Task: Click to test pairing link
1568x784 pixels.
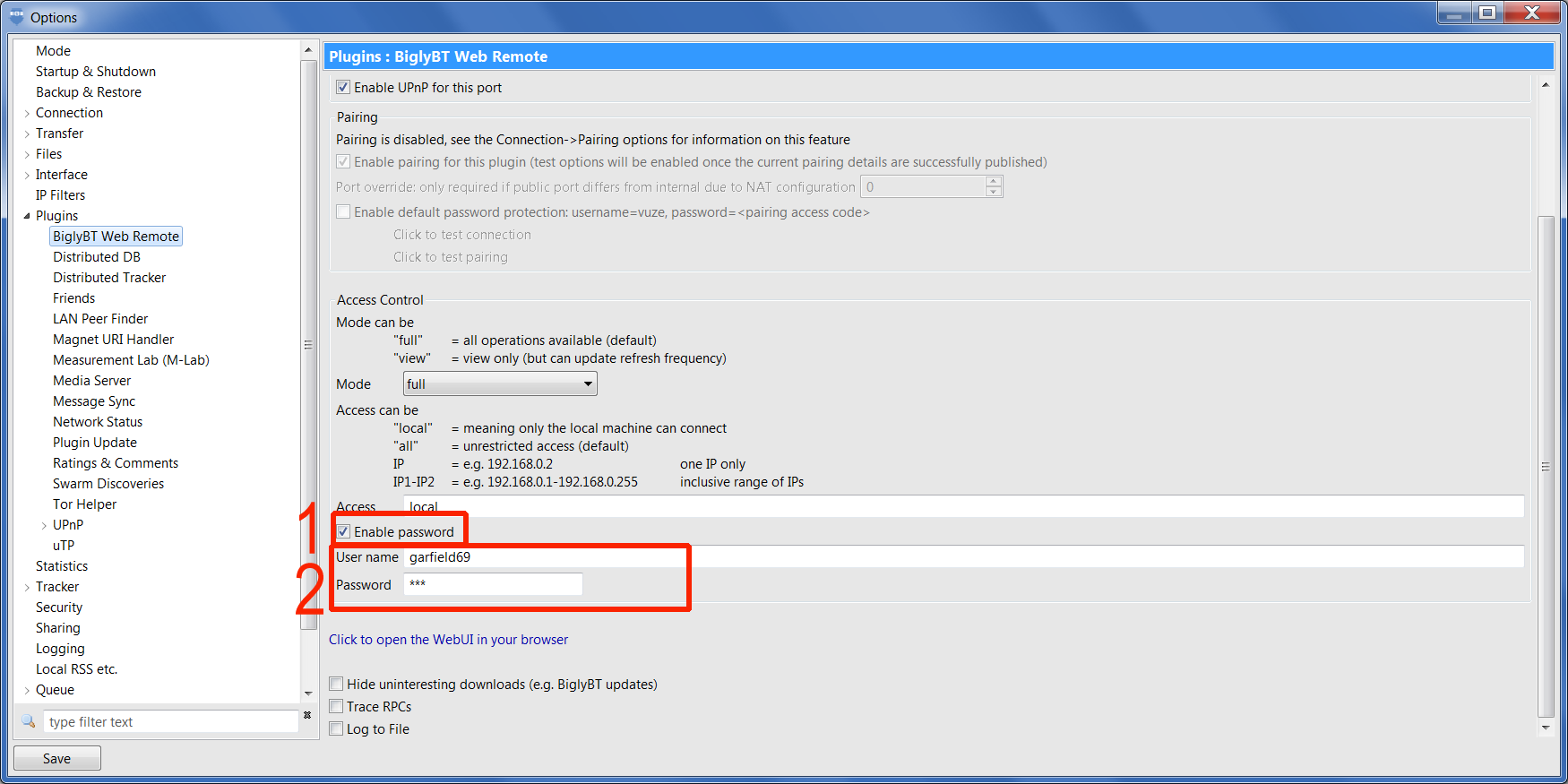Action: [x=451, y=257]
